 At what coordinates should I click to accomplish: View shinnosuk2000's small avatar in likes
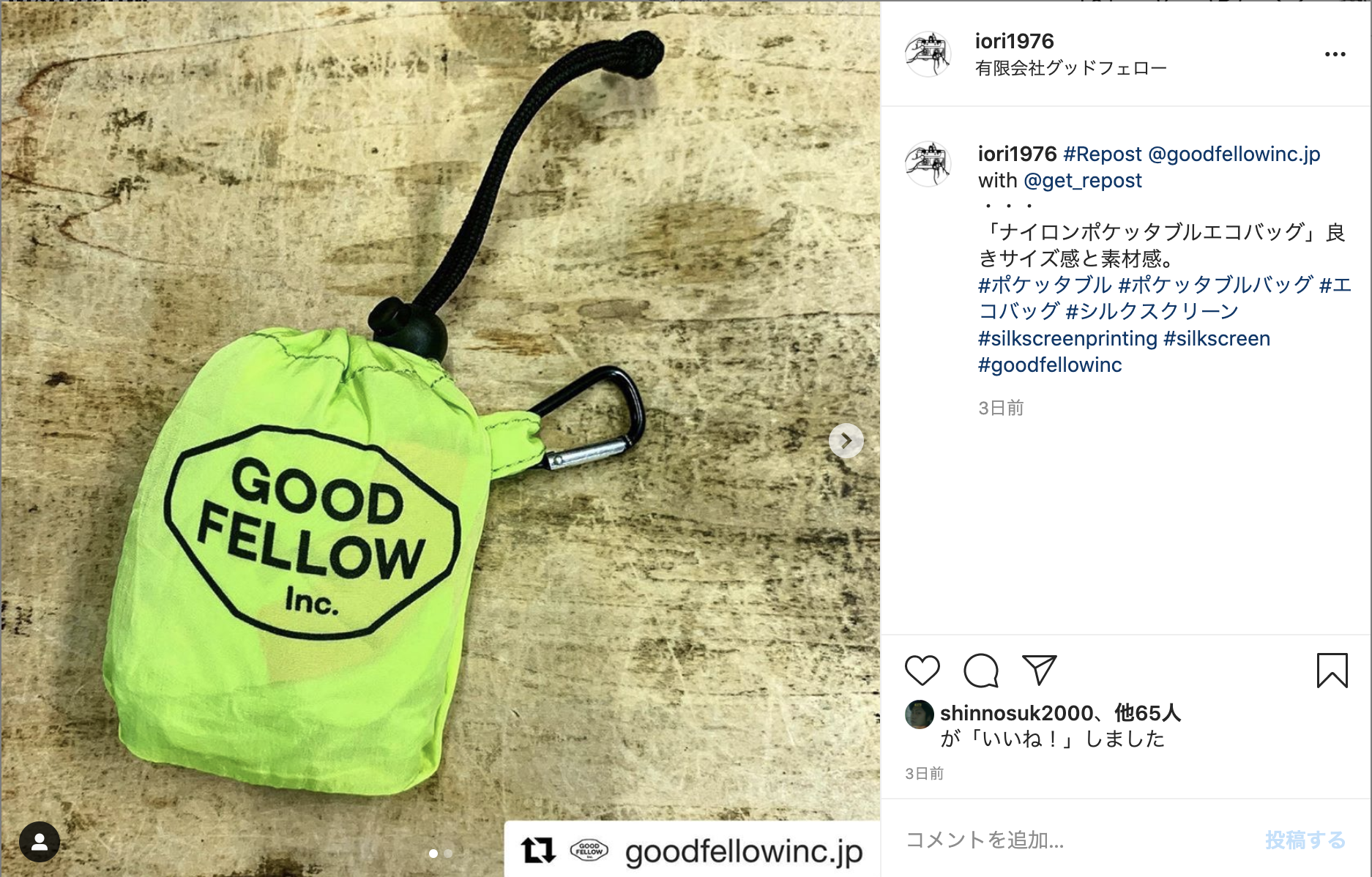(920, 714)
